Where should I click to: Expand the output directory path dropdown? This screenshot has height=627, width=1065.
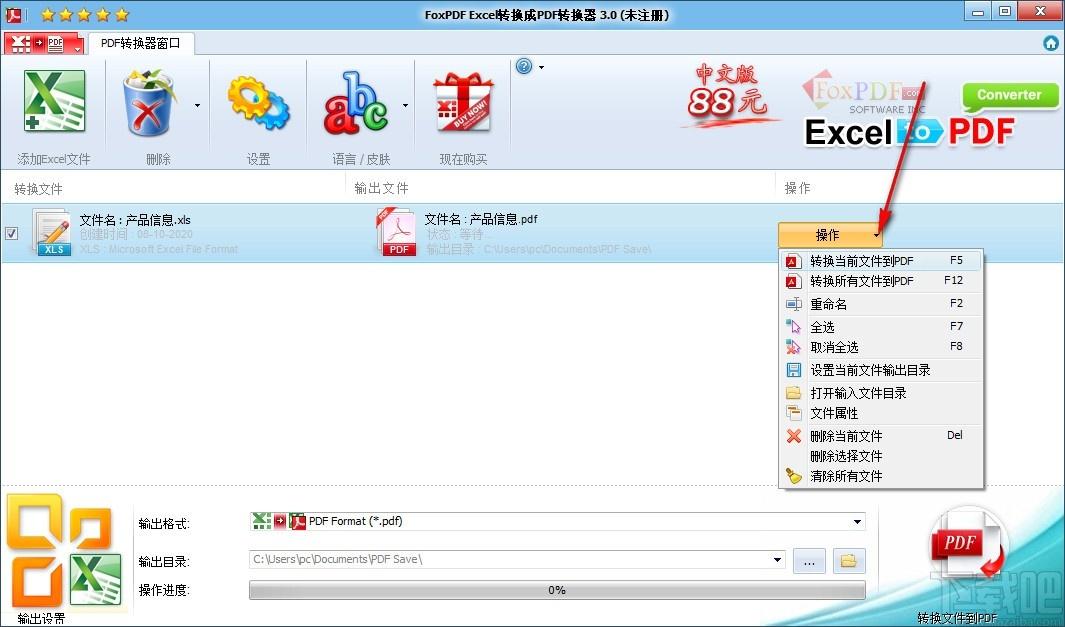click(x=778, y=561)
